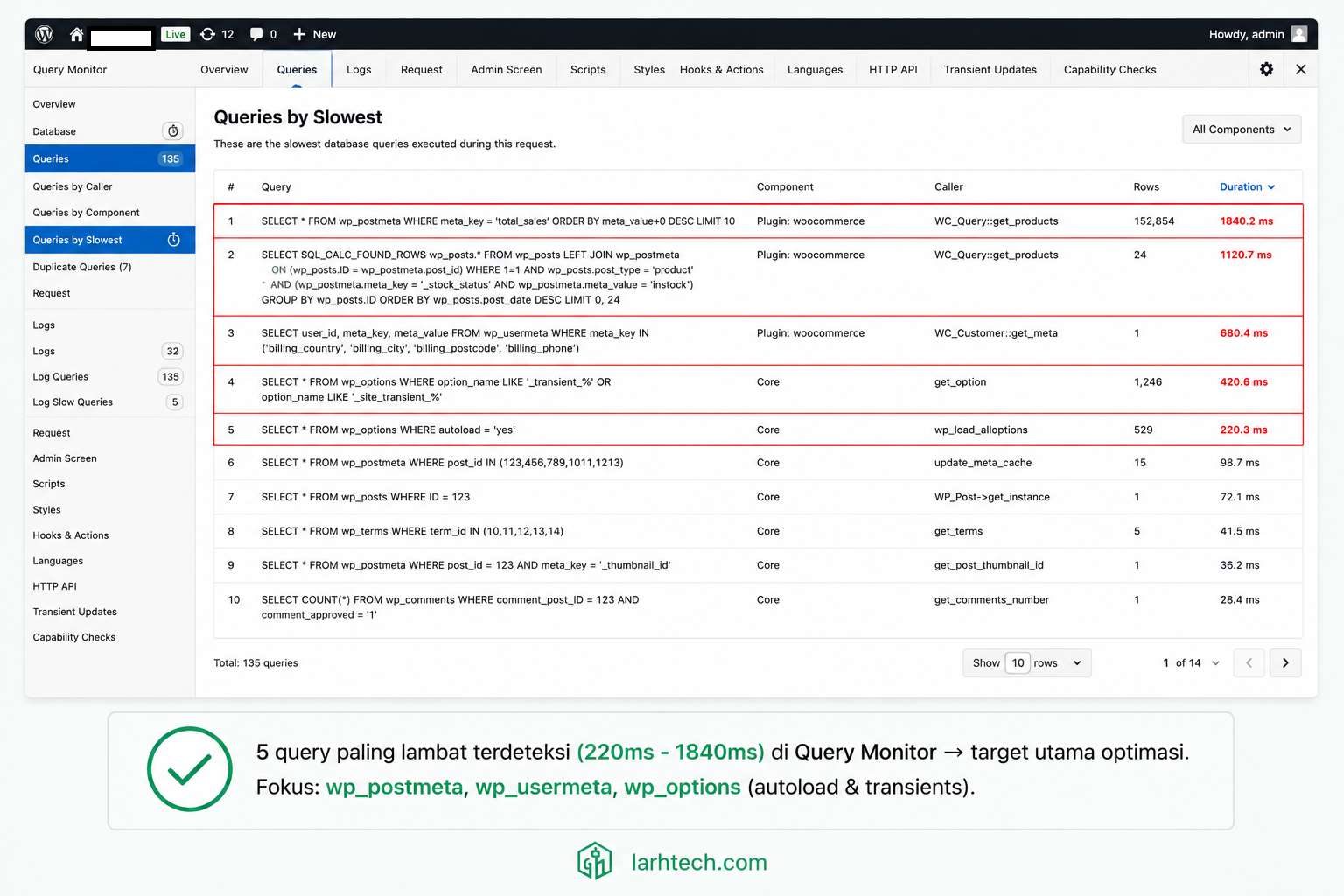This screenshot has height=896, width=1344.
Task: Click the Queries by Slowest clock icon
Action: 173,240
